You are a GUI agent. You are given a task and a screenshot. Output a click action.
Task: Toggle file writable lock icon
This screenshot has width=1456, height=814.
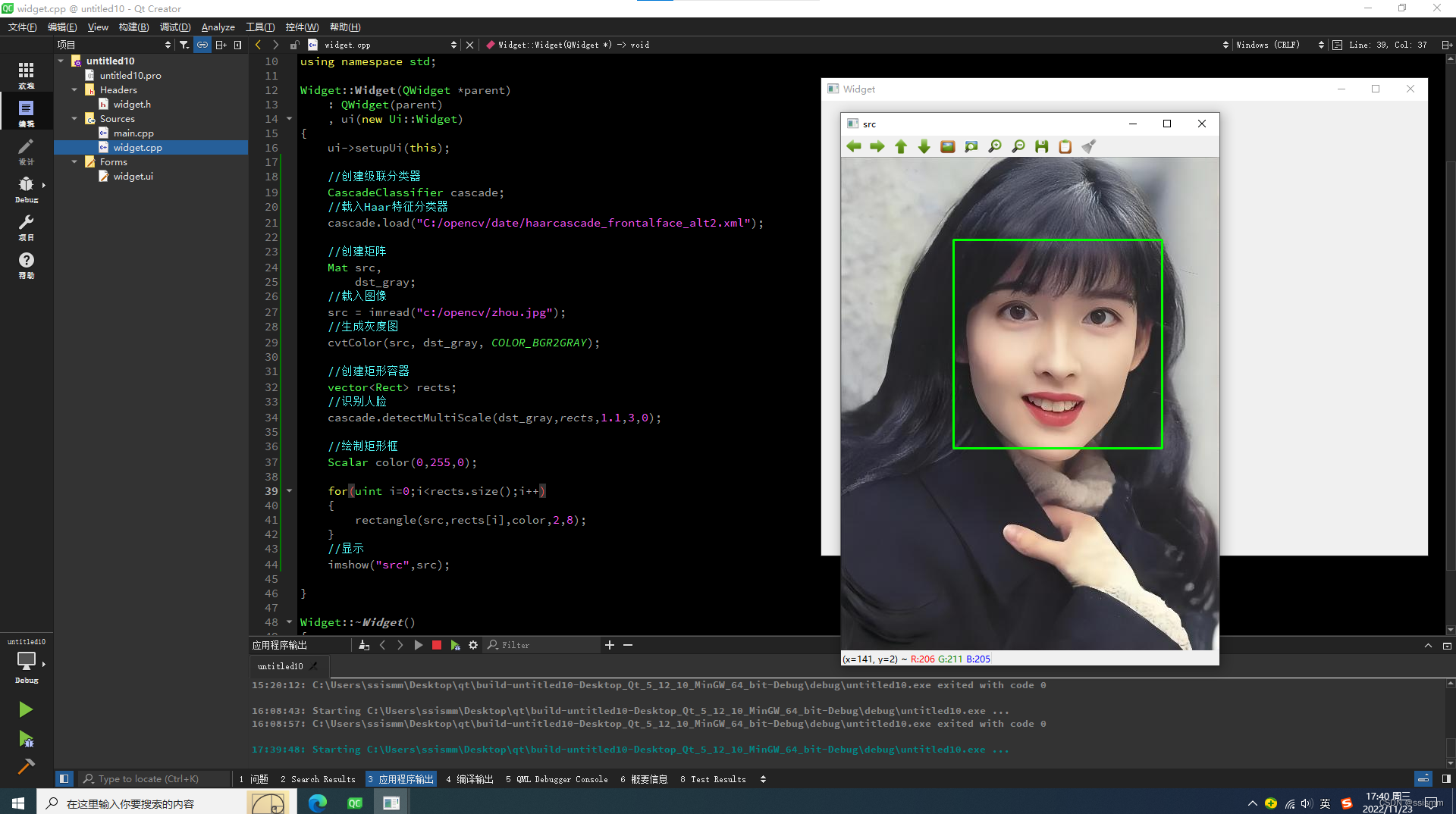click(x=294, y=45)
